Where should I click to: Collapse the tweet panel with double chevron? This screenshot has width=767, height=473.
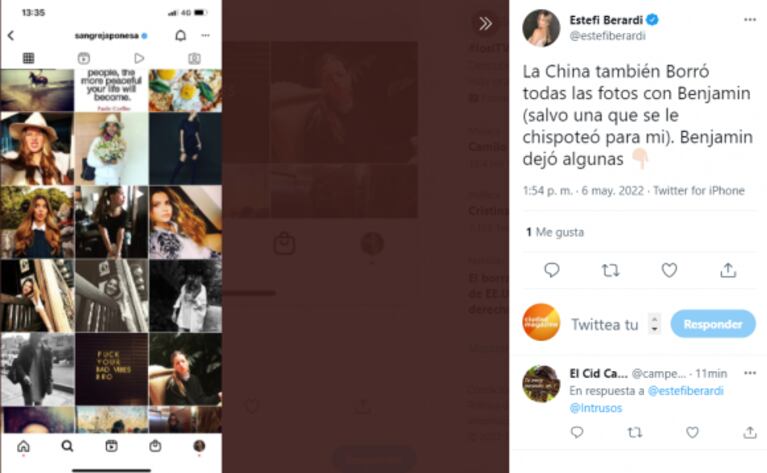pos(485,23)
